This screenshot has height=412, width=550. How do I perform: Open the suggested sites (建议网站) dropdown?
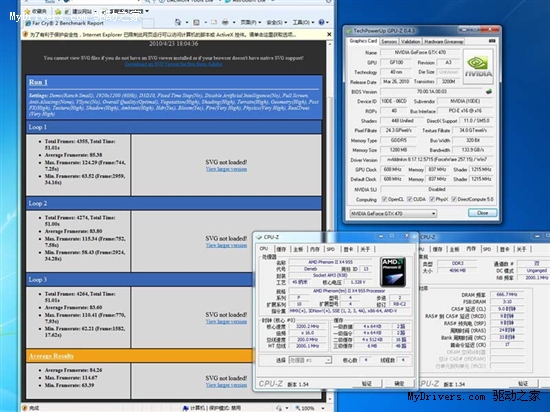coord(95,12)
